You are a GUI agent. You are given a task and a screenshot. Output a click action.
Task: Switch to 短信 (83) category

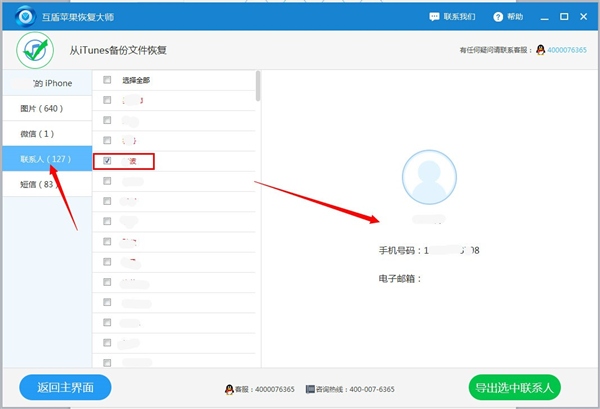pyautogui.click(x=47, y=184)
